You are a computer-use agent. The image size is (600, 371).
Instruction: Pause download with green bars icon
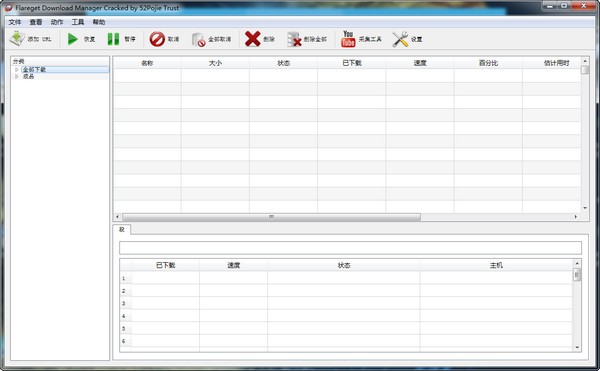(x=113, y=39)
